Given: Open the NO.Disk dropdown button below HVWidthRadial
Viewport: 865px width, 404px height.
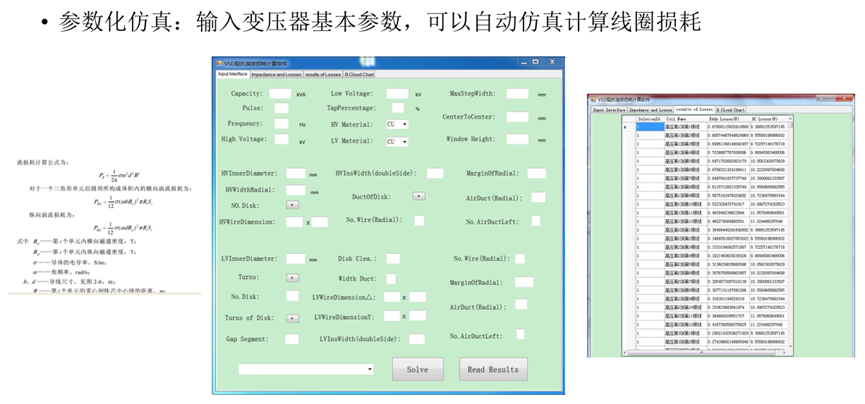Looking at the screenshot, I should click(293, 205).
